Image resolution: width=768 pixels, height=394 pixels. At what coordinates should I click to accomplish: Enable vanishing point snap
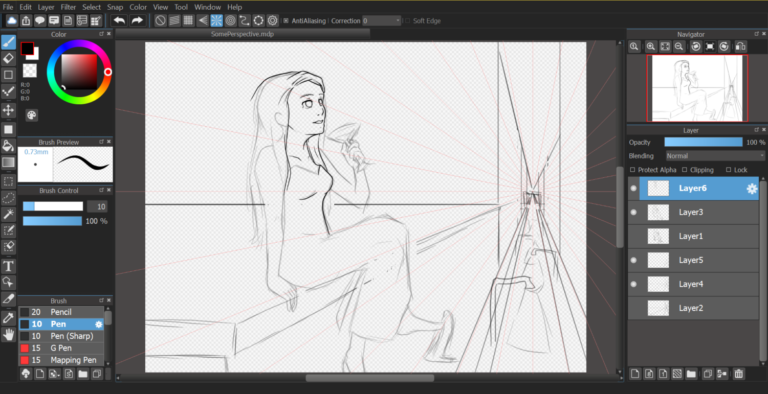tap(203, 21)
